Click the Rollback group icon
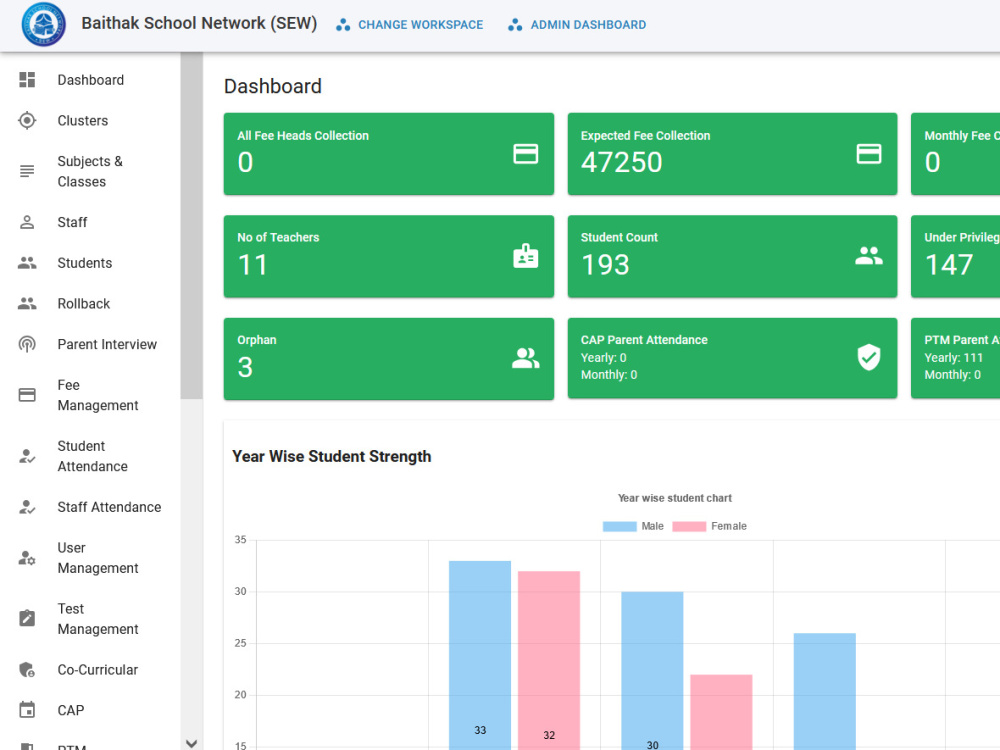 tap(27, 304)
